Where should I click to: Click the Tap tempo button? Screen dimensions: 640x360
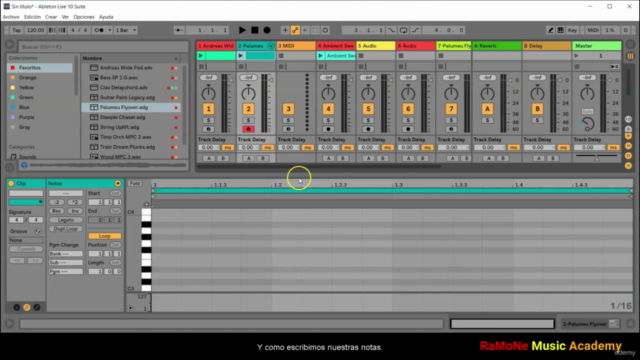tap(16, 30)
